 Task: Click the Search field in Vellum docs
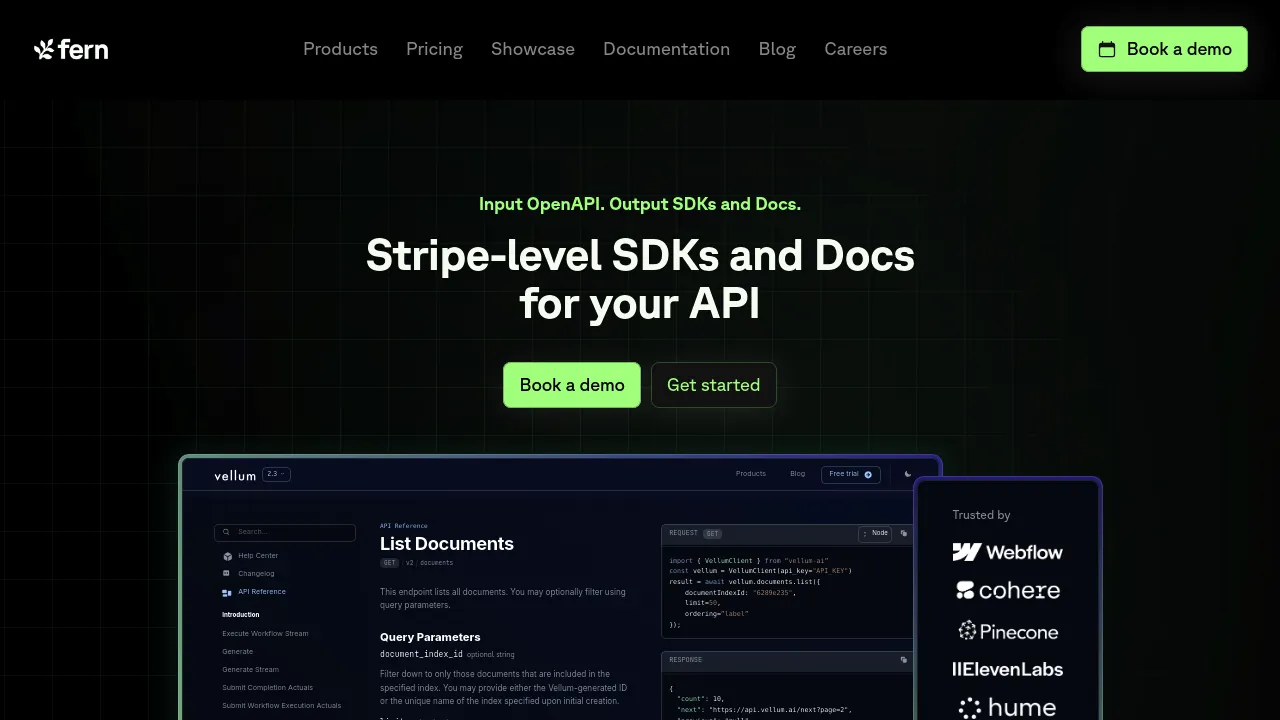285,532
